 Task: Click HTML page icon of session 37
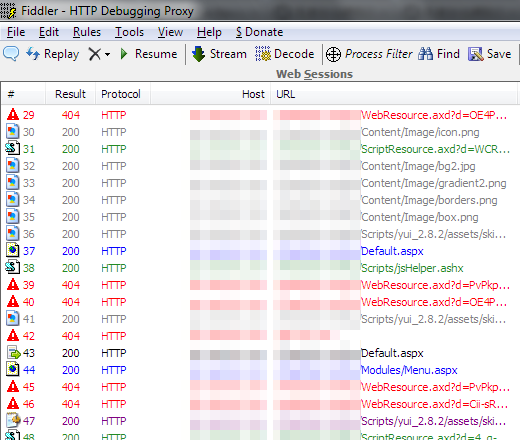point(13,250)
